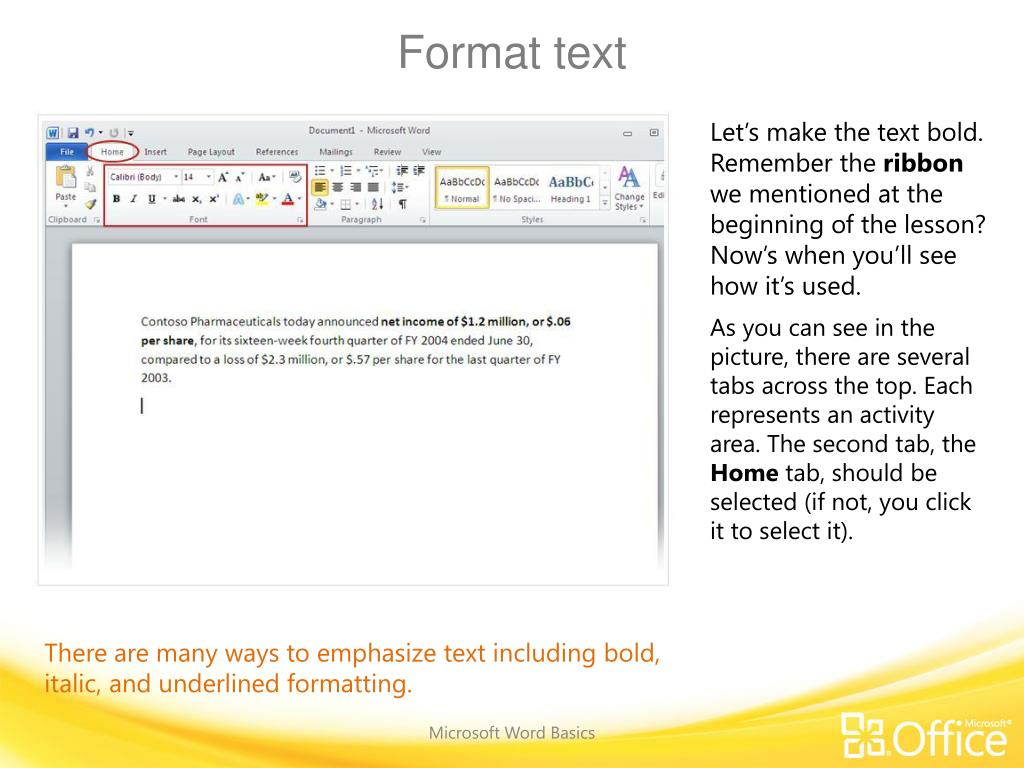Center the paragraph text
The height and width of the screenshot is (768, 1024).
coord(338,187)
